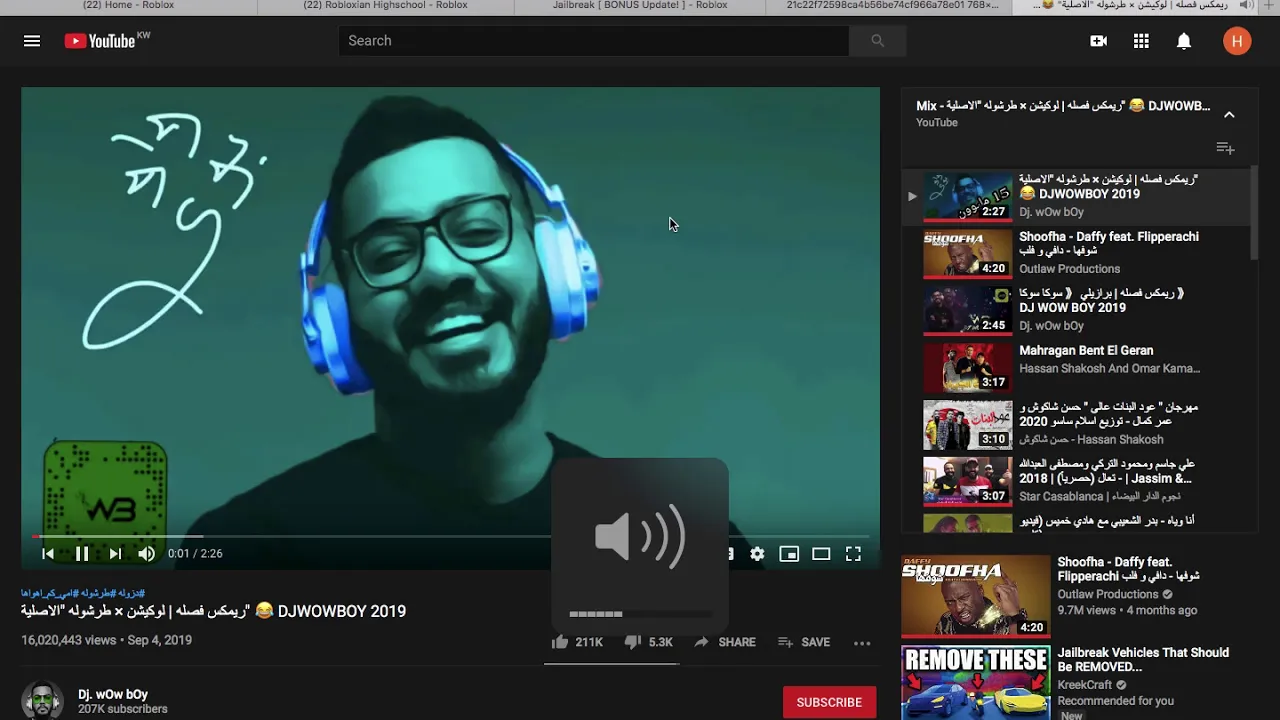Open the YouTube apps grid
Screen dimensions: 1280x720
pyautogui.click(x=1141, y=41)
